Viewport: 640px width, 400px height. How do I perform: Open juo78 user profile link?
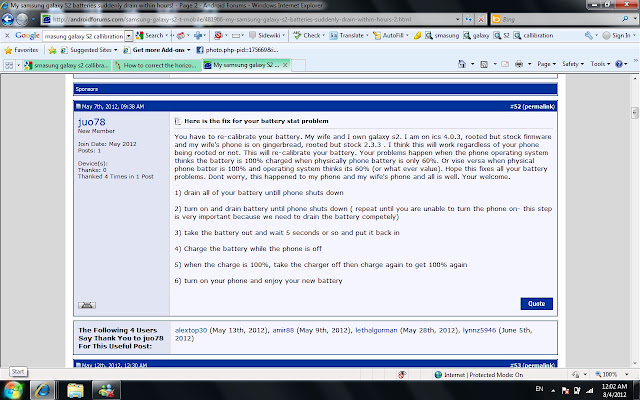pyautogui.click(x=91, y=122)
